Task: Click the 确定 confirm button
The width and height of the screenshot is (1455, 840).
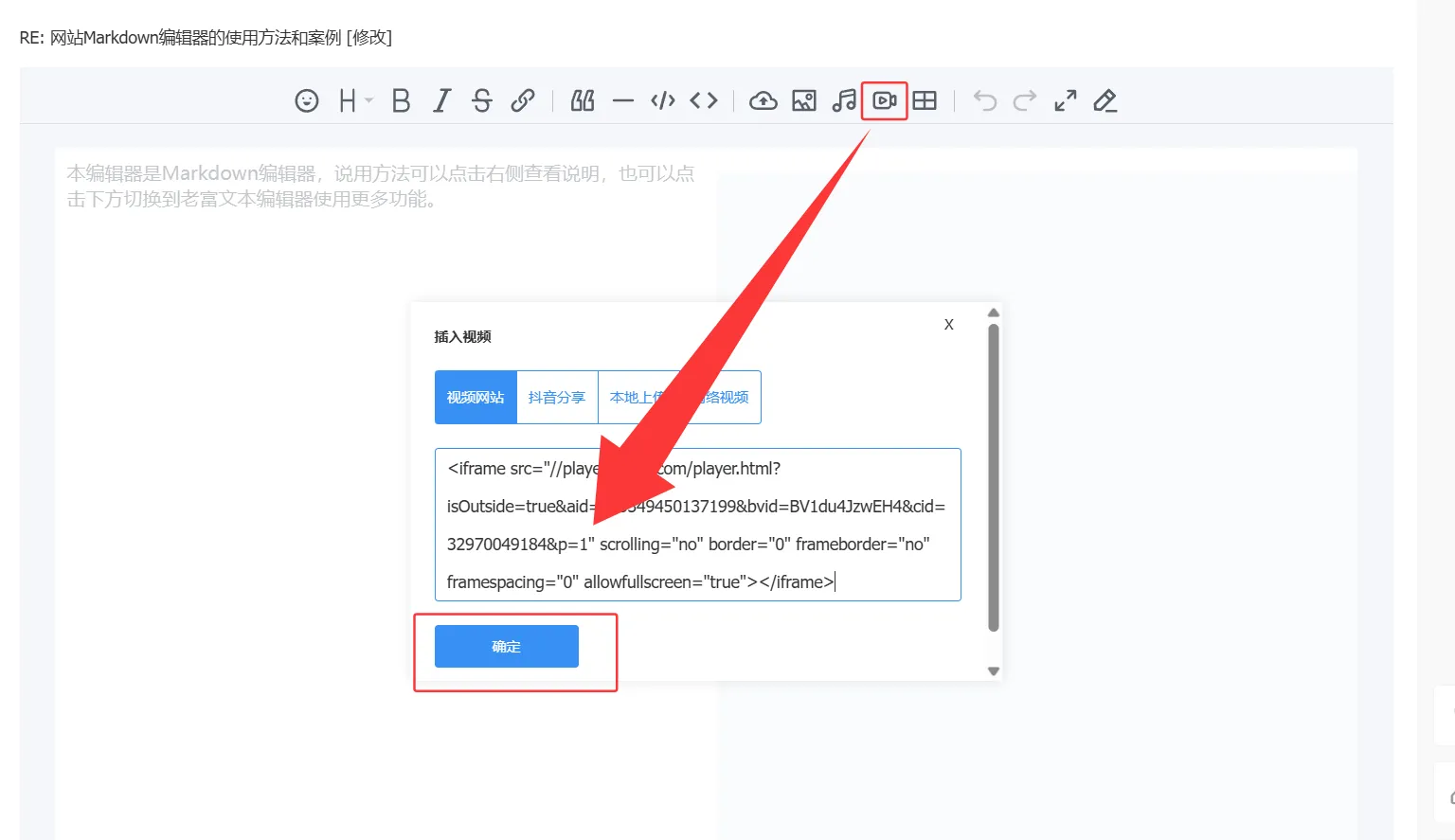Action: tap(506, 647)
